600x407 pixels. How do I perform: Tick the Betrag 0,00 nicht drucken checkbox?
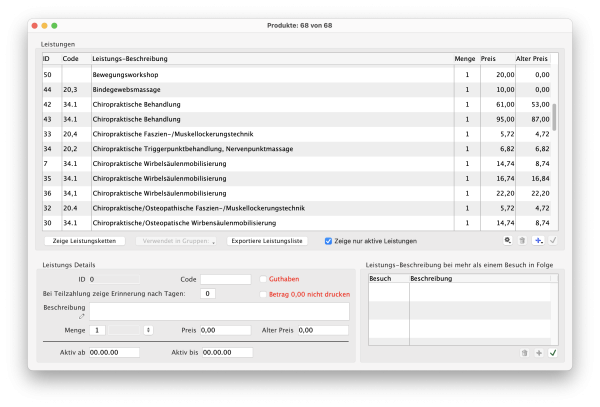pyautogui.click(x=264, y=295)
